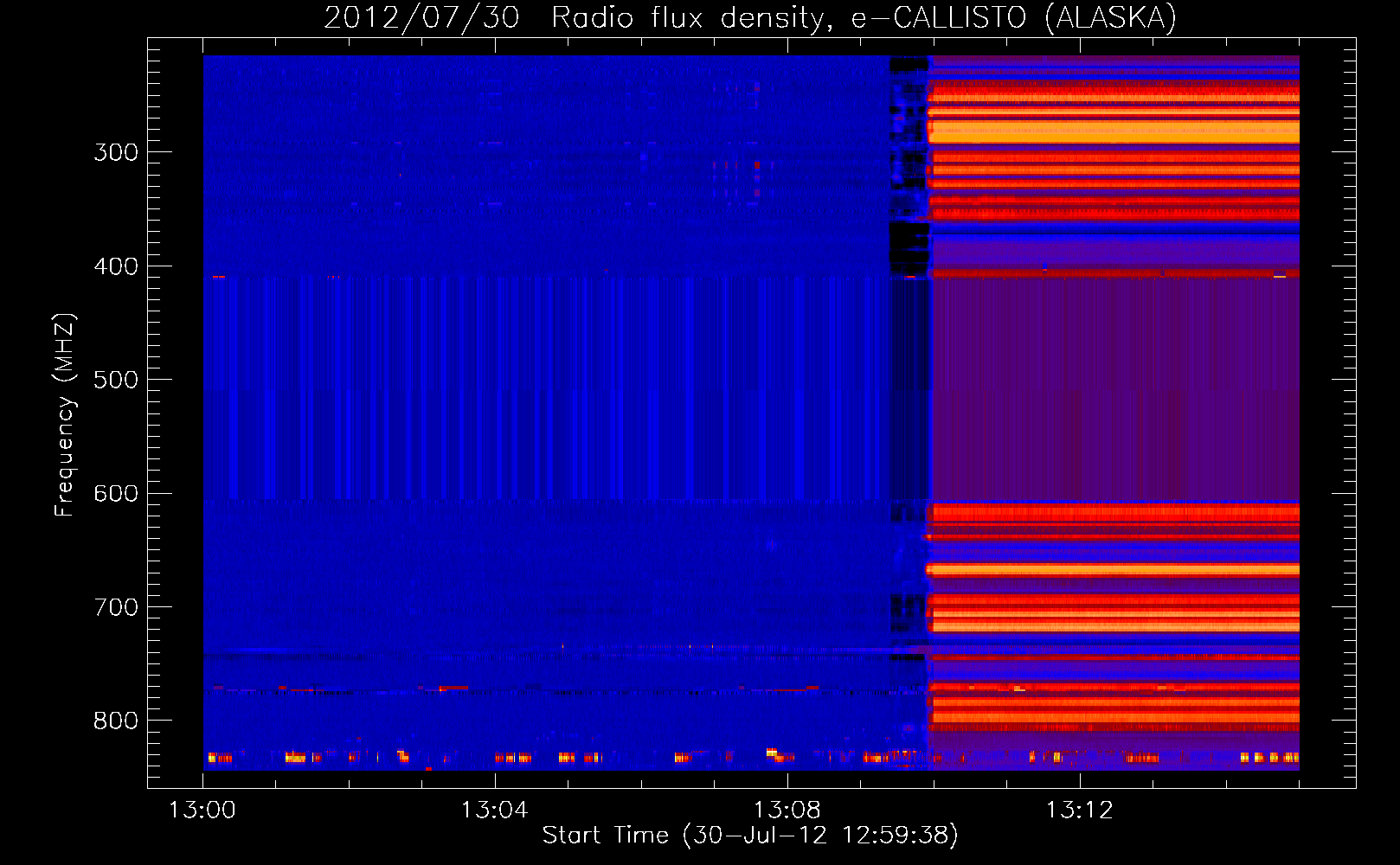Click the '500' frequency tick label

(x=116, y=380)
